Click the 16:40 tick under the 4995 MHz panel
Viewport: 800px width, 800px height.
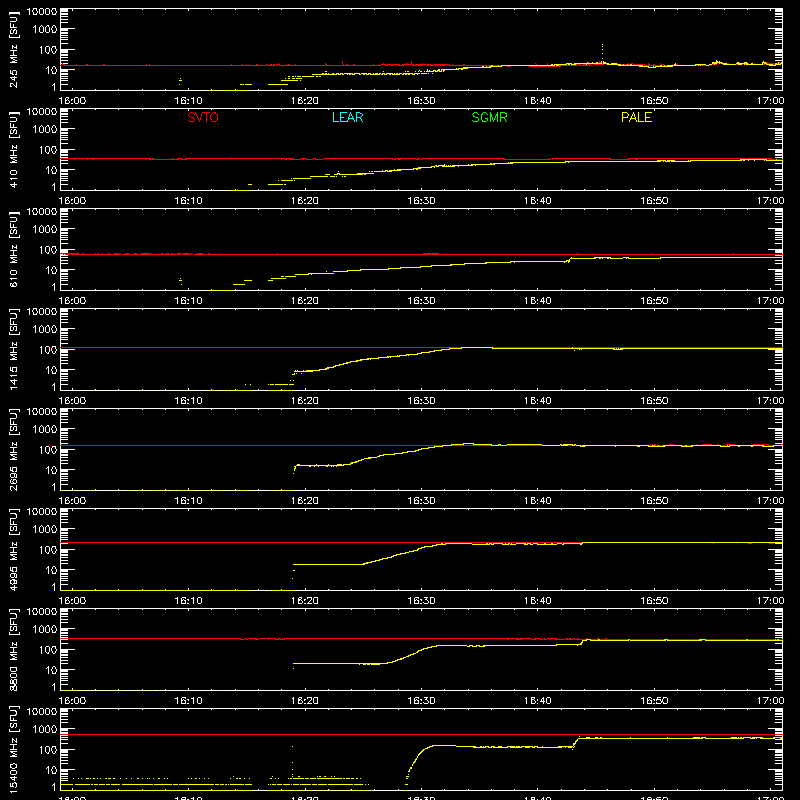[538, 601]
